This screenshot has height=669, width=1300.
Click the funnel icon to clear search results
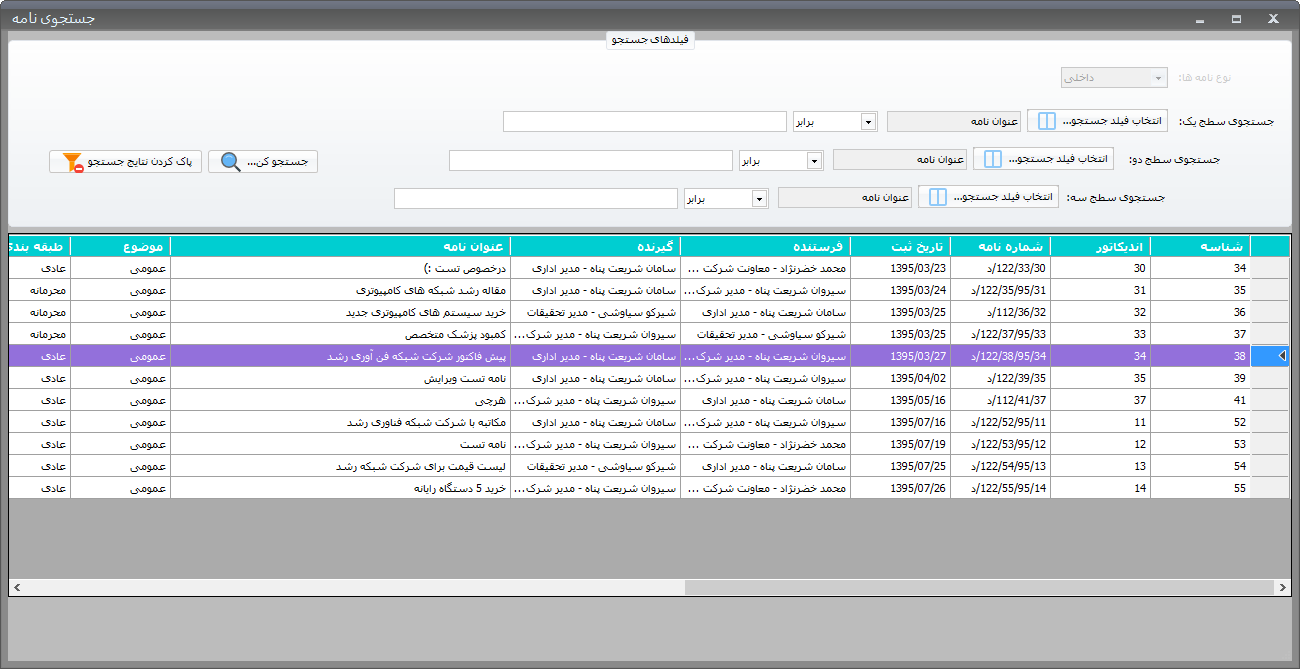(72, 162)
